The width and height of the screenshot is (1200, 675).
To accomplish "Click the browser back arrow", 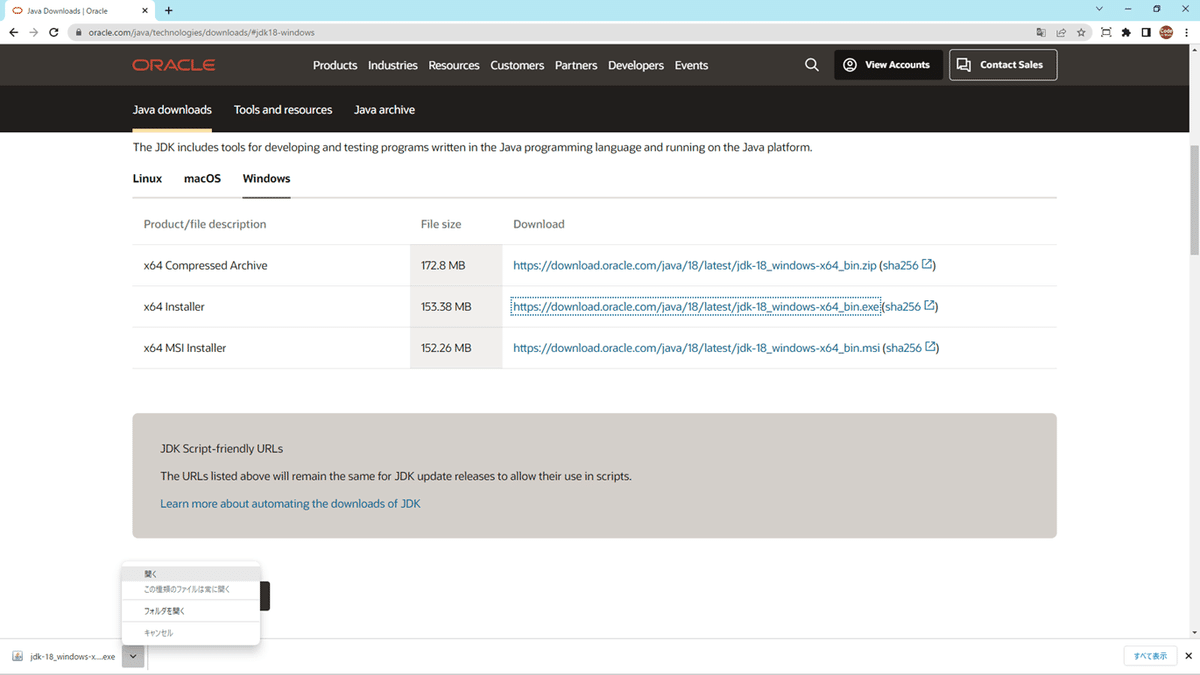I will [13, 32].
